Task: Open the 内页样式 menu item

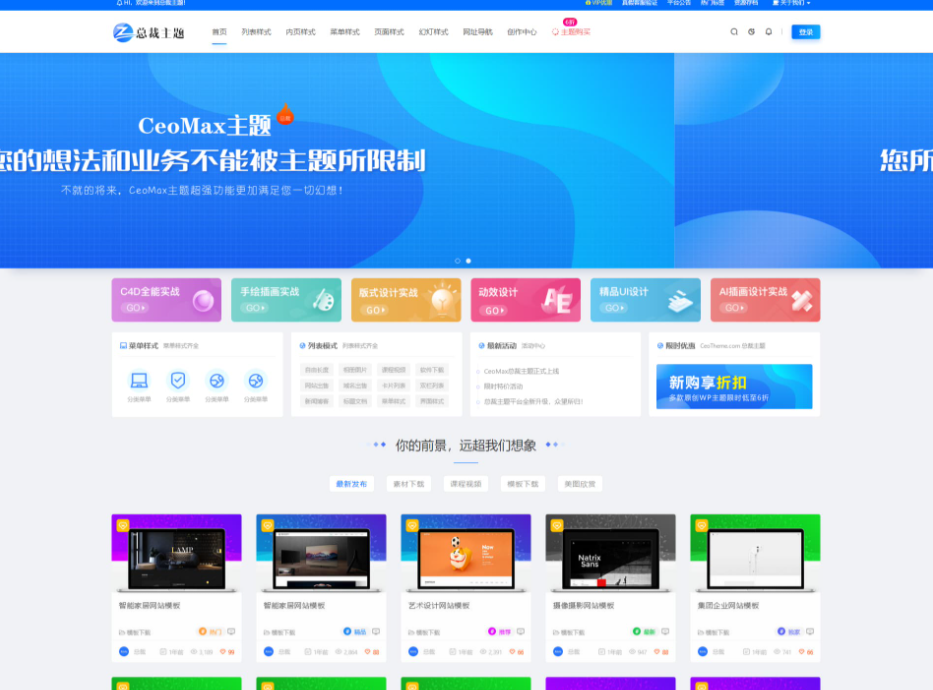Action: coord(300,32)
